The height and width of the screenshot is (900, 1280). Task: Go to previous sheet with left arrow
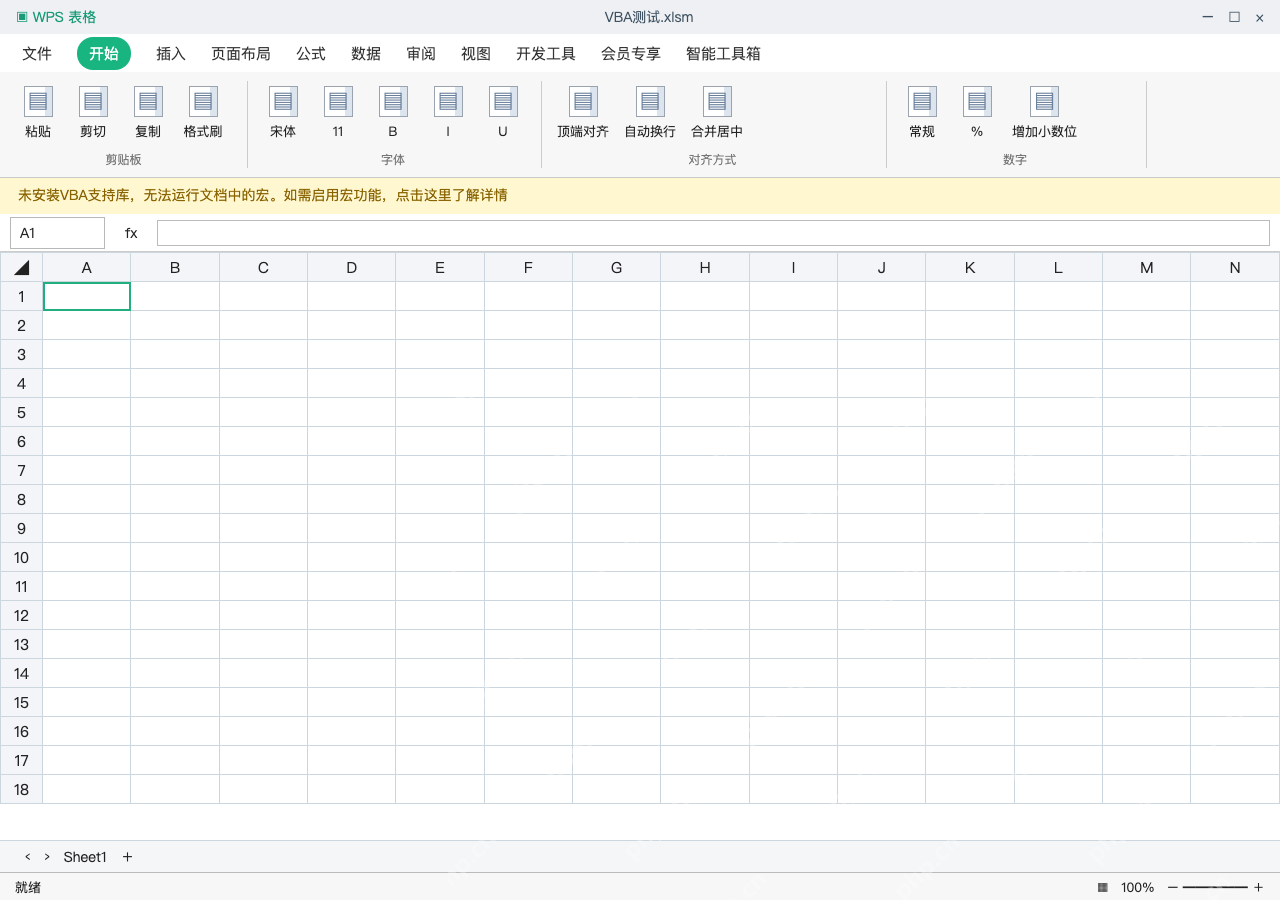(27, 857)
